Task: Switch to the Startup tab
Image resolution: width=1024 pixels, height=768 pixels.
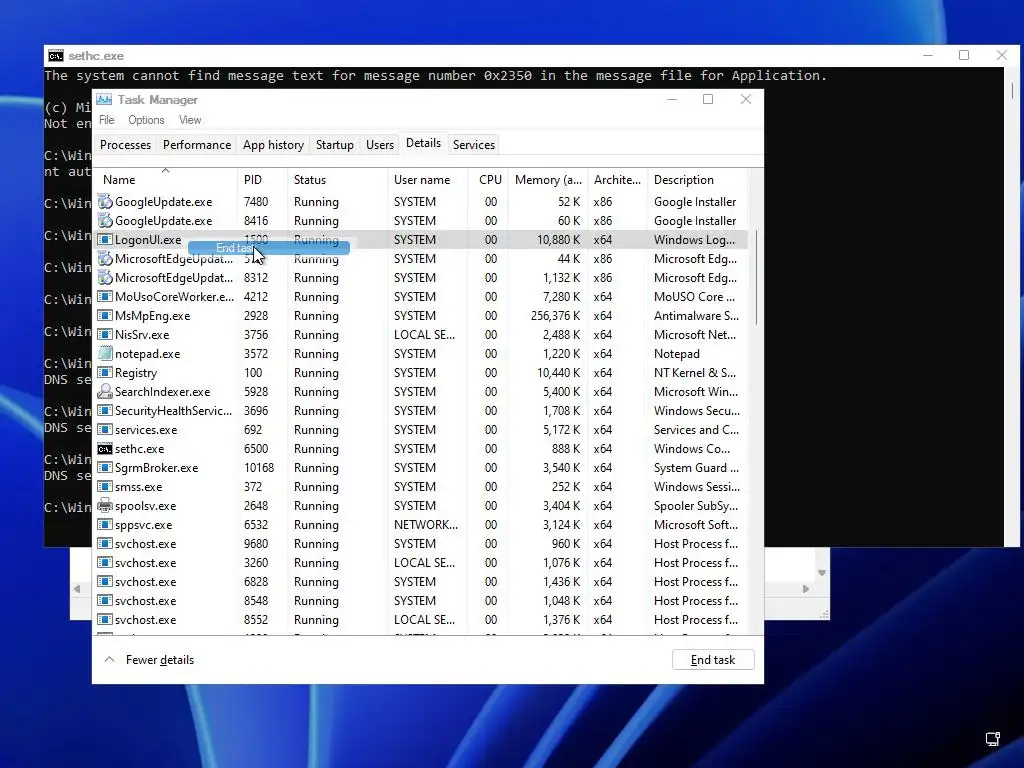Action: pos(334,145)
